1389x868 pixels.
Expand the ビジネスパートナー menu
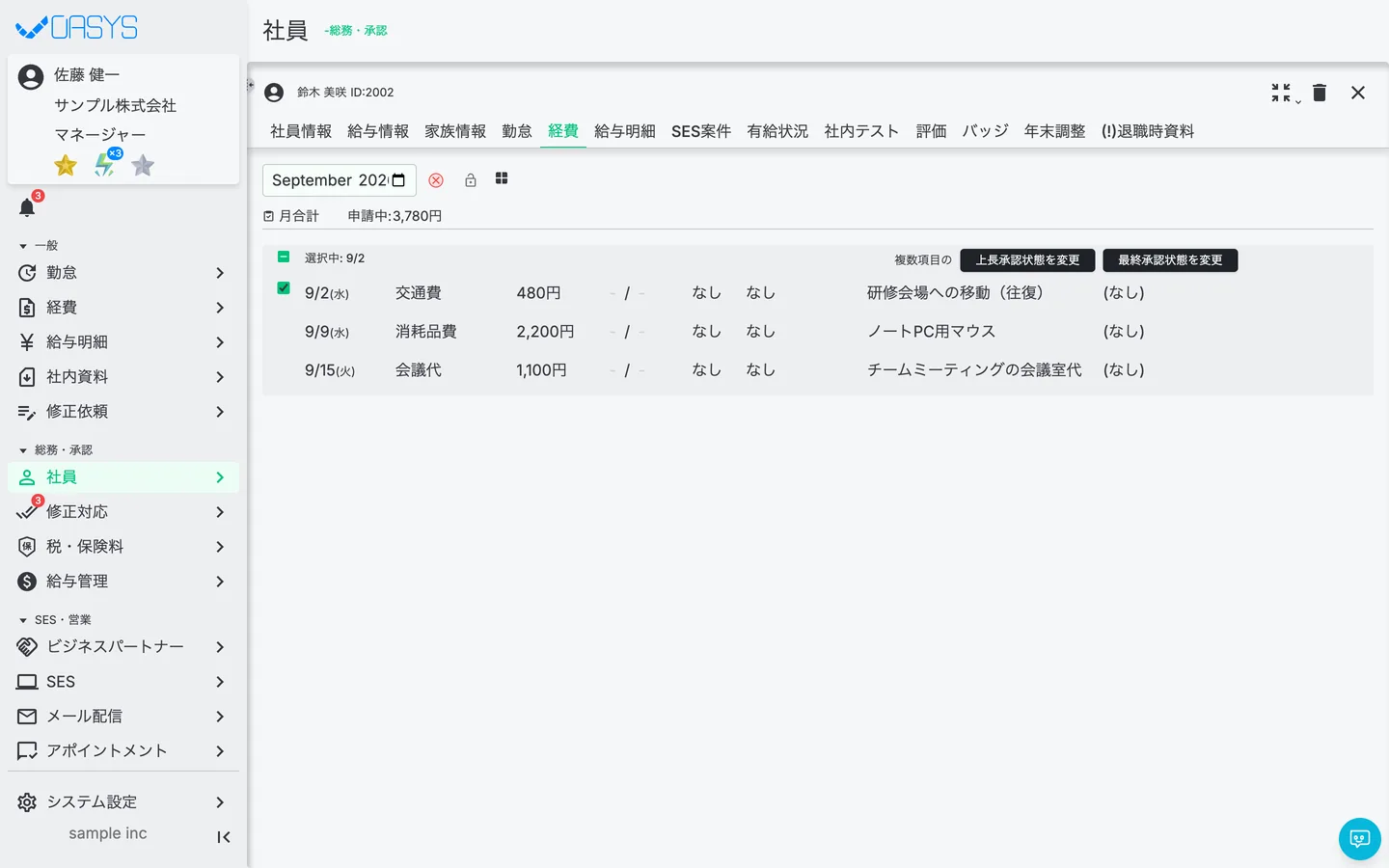pyautogui.click(x=123, y=647)
